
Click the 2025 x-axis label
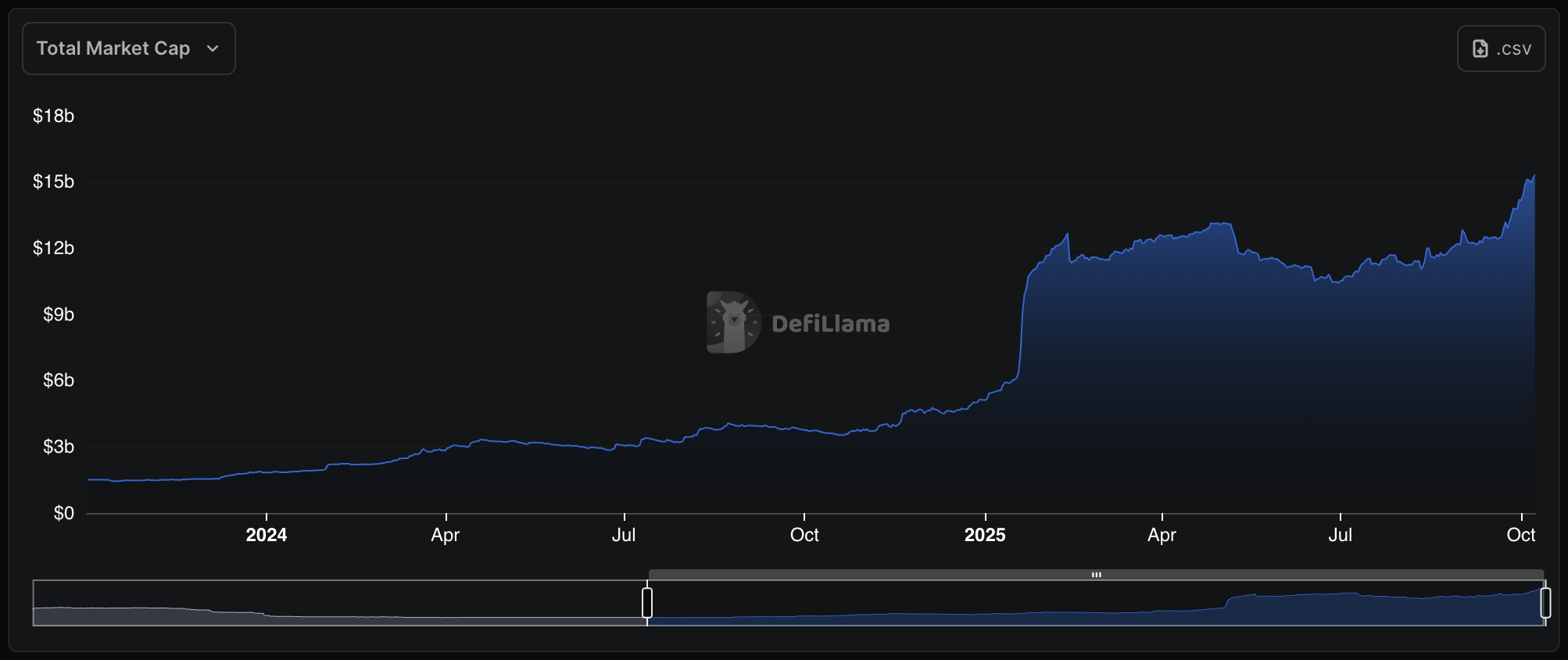[984, 535]
